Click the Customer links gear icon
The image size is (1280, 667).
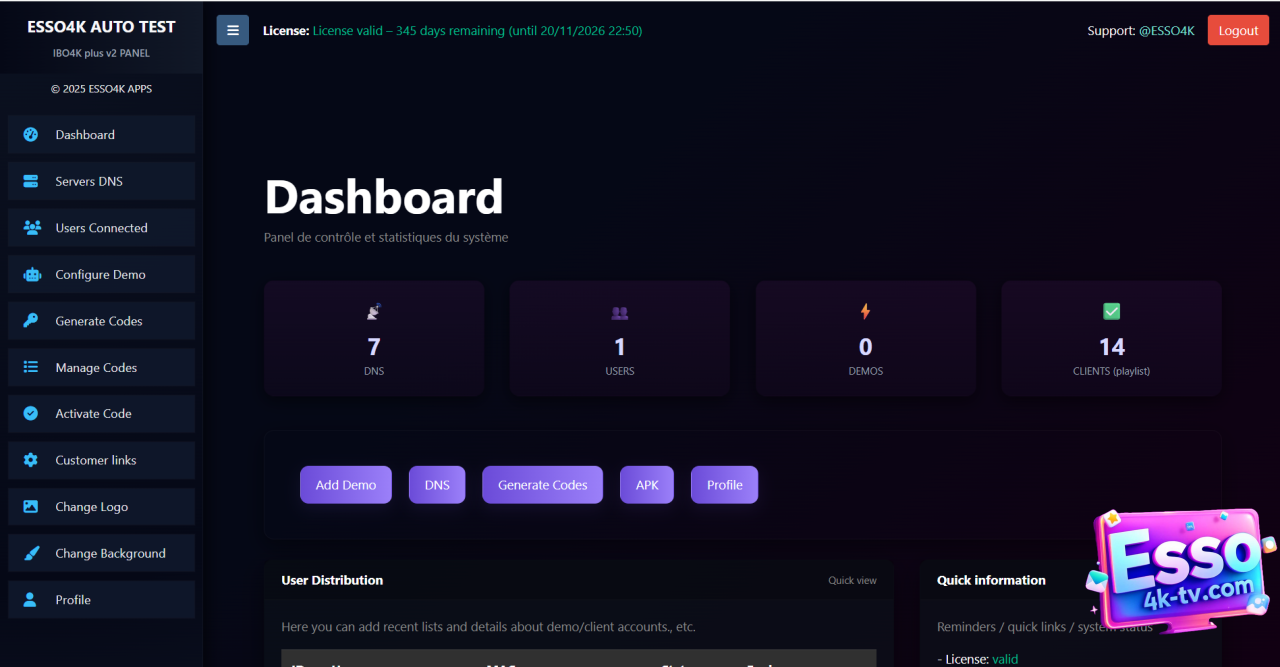pyautogui.click(x=31, y=461)
